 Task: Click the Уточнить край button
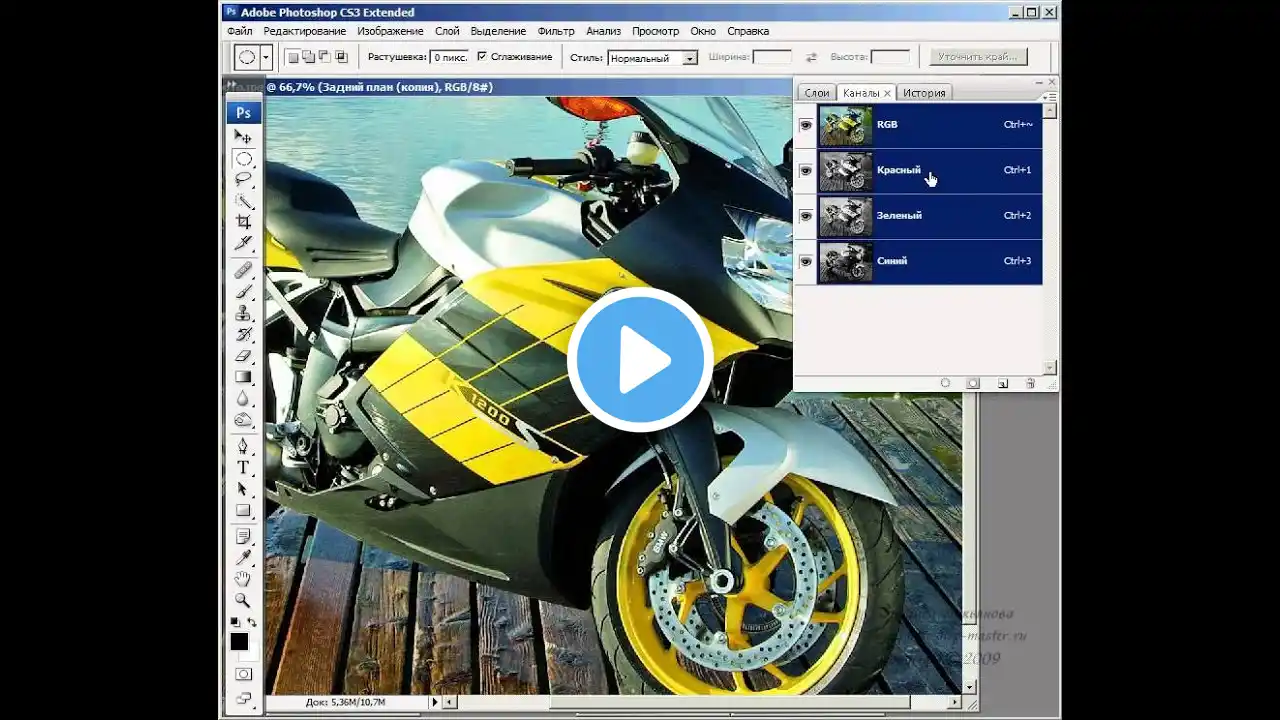pyautogui.click(x=977, y=57)
